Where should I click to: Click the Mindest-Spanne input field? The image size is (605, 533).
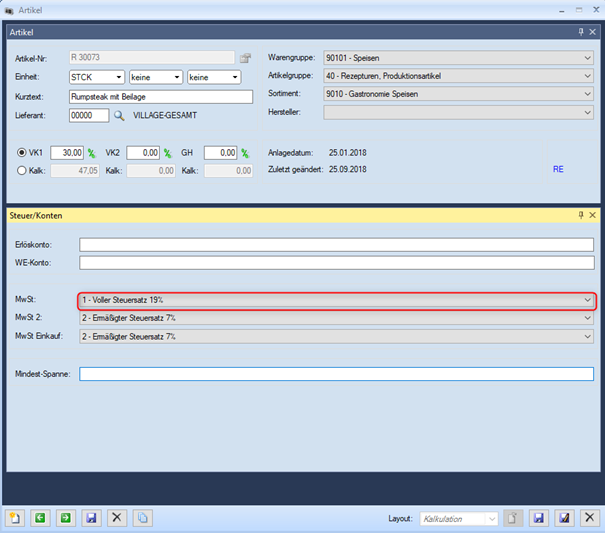pyautogui.click(x=336, y=374)
